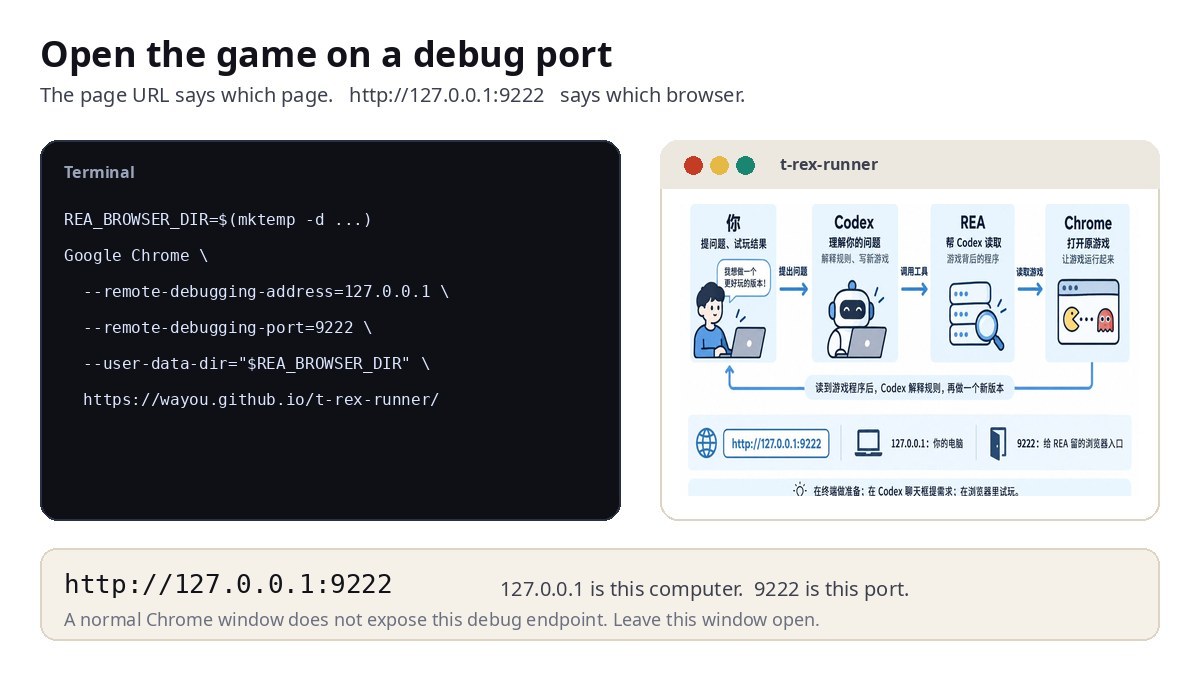Click the '9222: 给 REA' label in diagram
1199x675 pixels.
tap(1070, 443)
